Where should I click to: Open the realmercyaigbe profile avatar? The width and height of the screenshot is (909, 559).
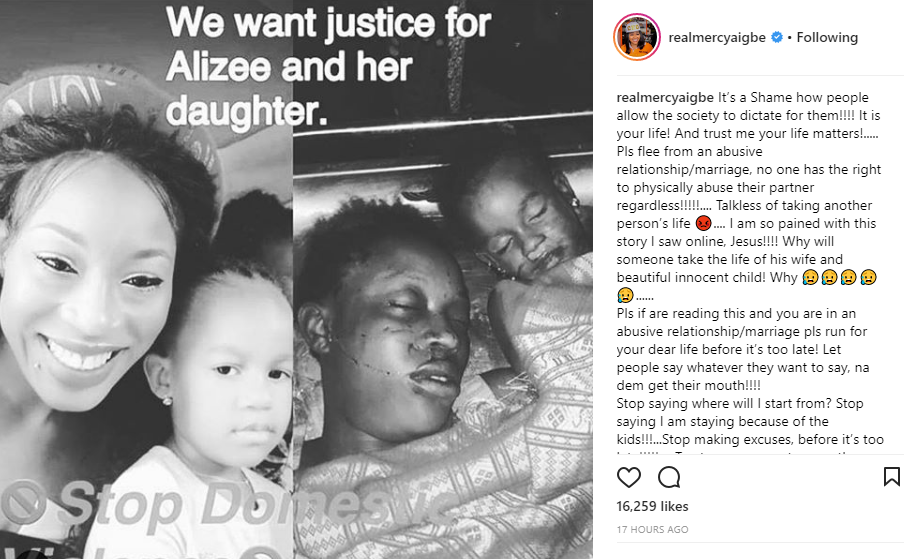(637, 37)
